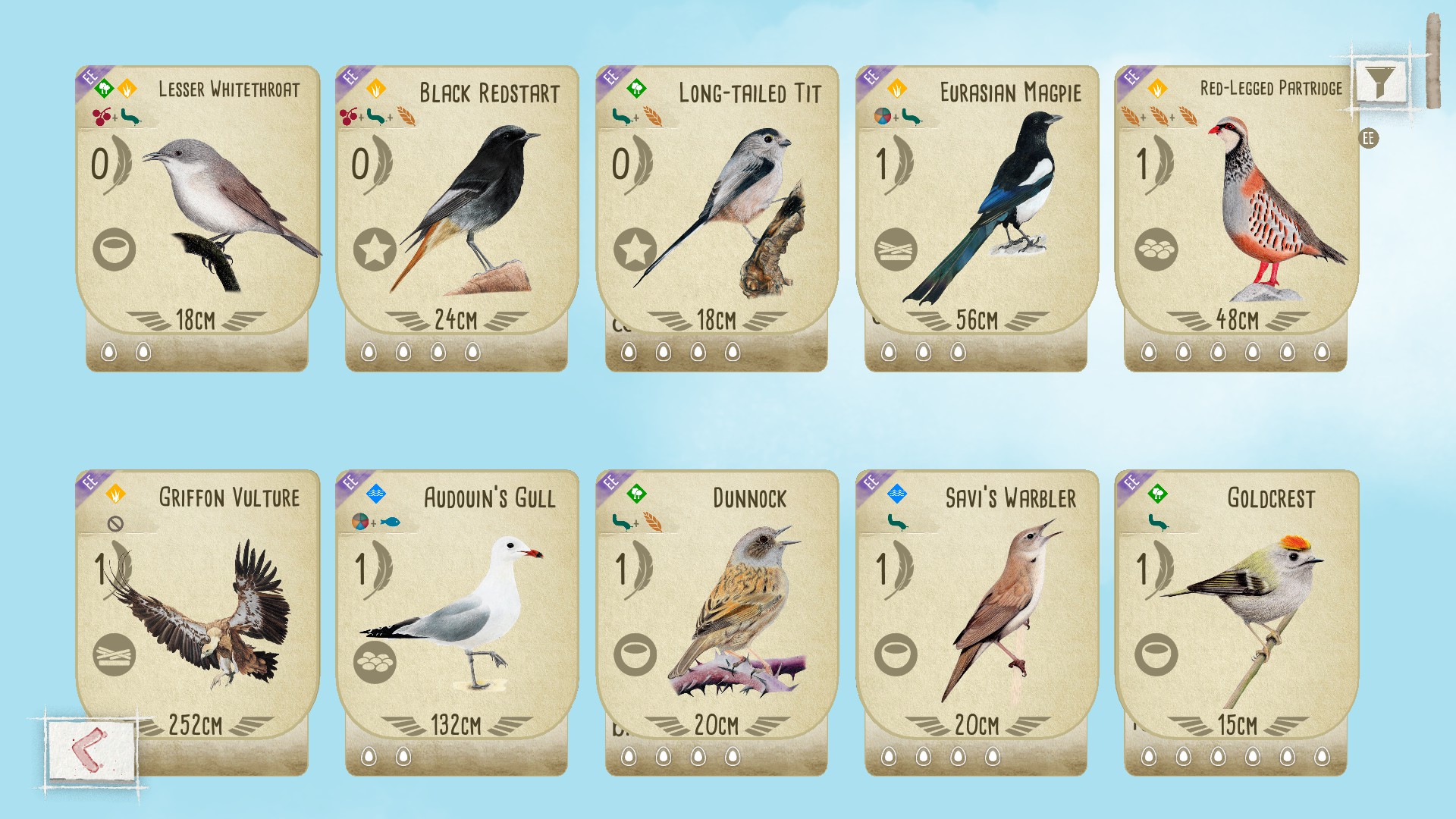Click the feather point value on Black Redstart
Image resolution: width=1456 pixels, height=819 pixels.
point(371,165)
